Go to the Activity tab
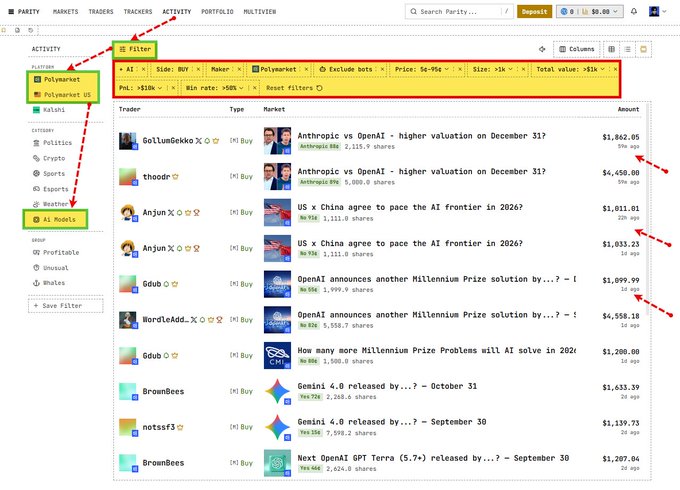 click(x=177, y=12)
